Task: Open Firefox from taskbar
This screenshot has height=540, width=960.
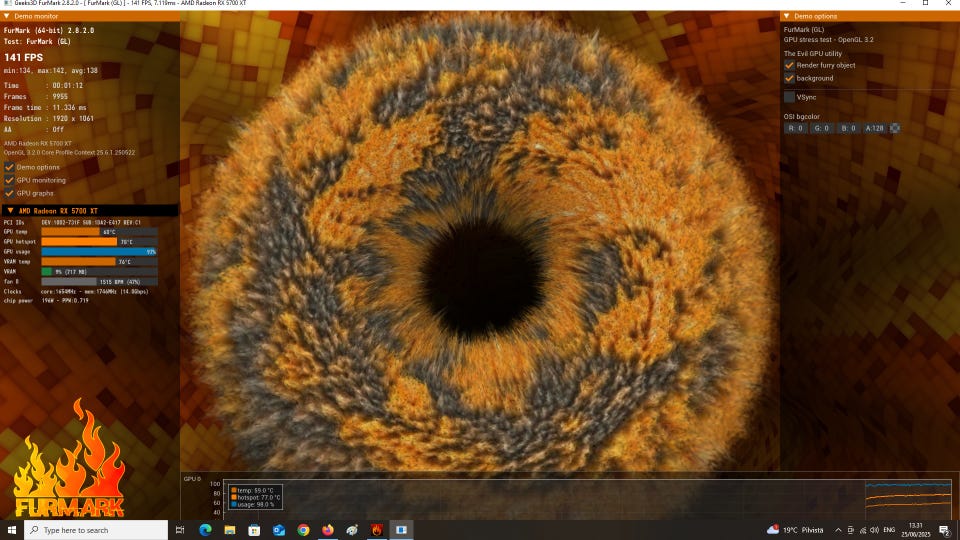Action: tap(328, 530)
